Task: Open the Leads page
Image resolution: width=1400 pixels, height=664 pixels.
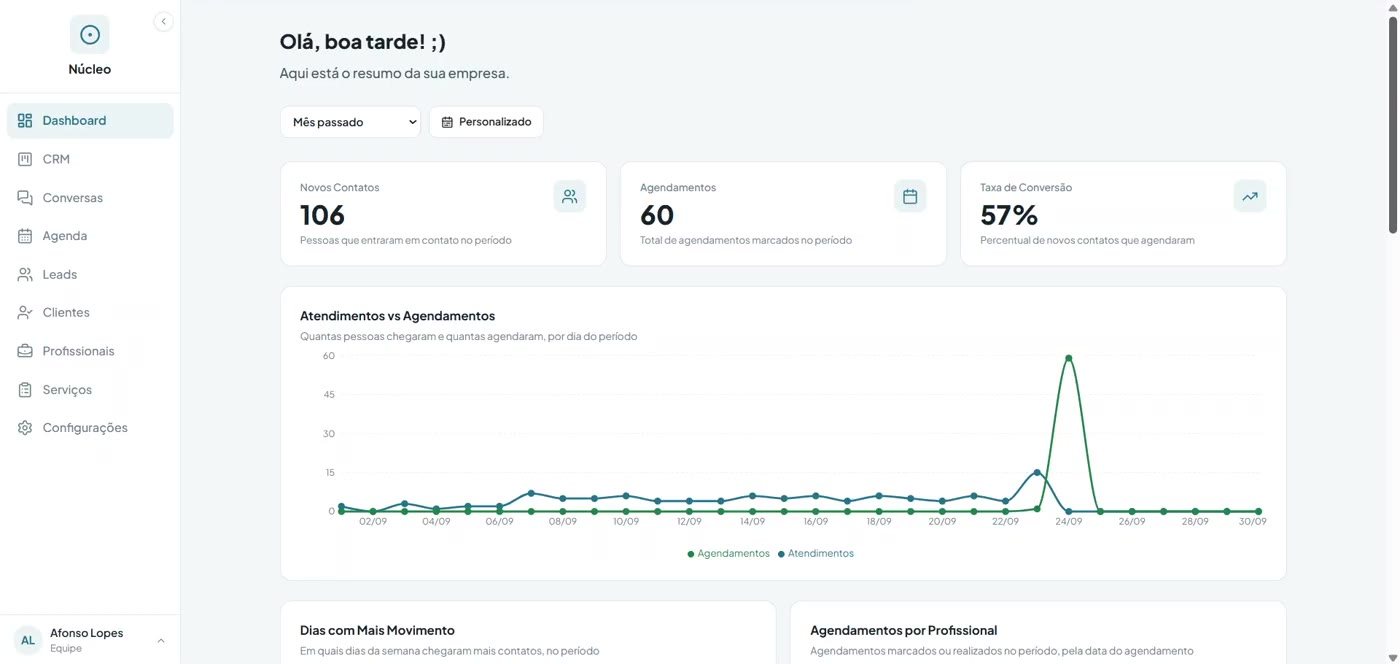Action: point(90,274)
